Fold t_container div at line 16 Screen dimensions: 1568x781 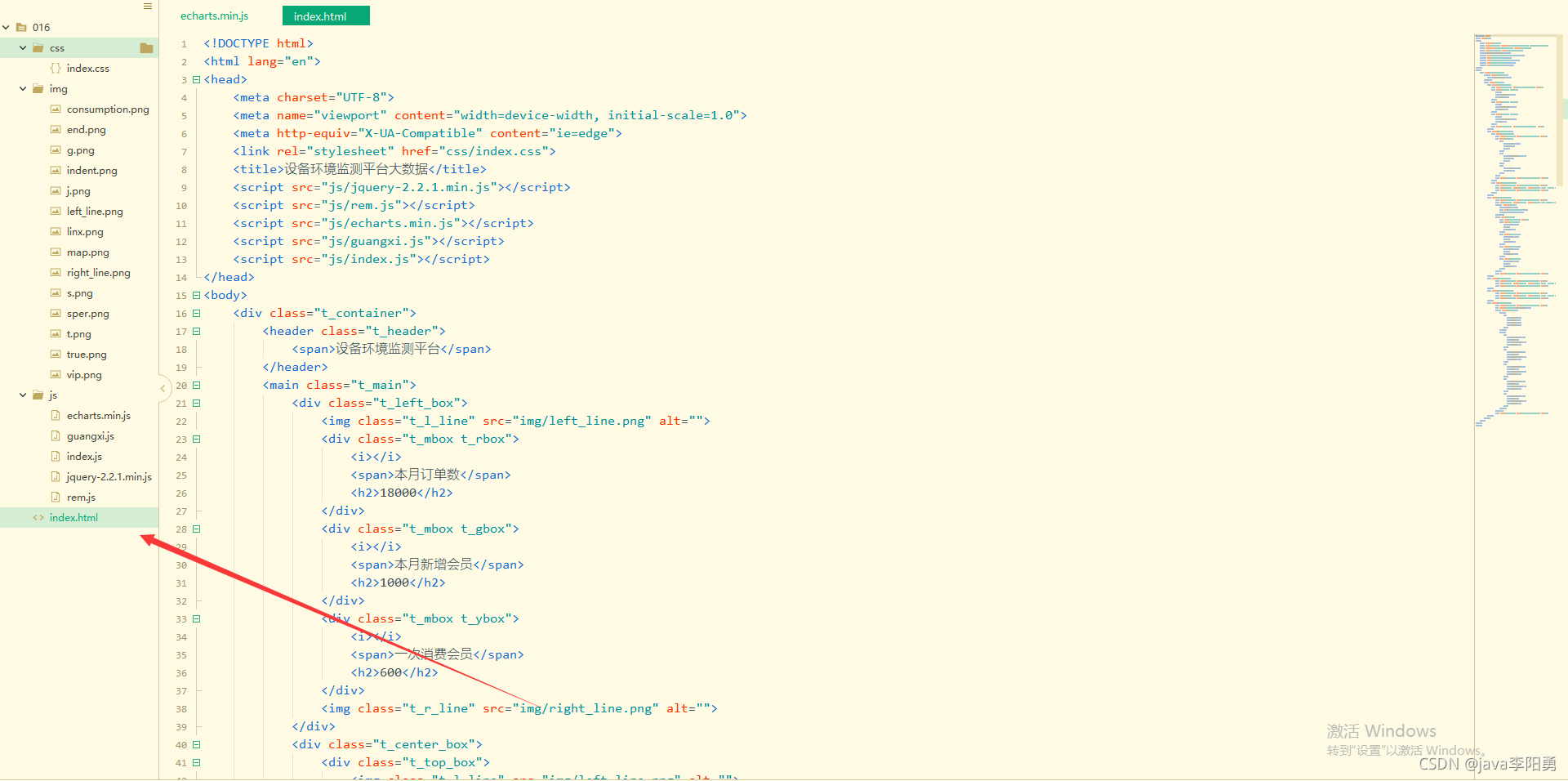click(x=196, y=313)
